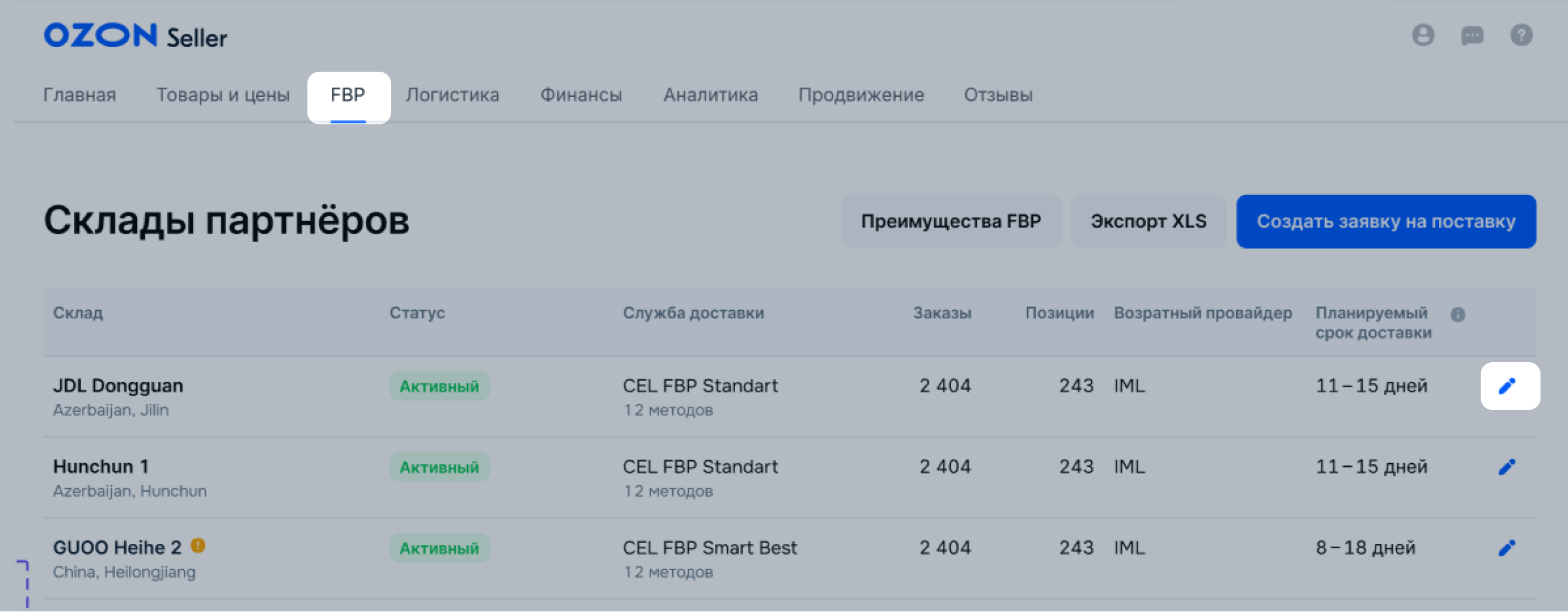Click the Преимущества FBP button
The image size is (1568, 612).
click(x=950, y=222)
